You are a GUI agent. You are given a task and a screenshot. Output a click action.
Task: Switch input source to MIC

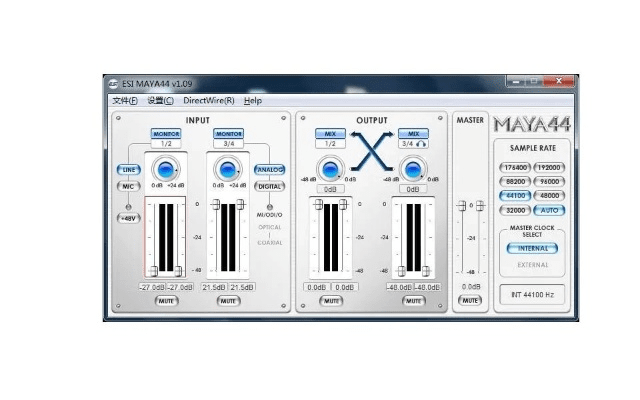[128, 185]
